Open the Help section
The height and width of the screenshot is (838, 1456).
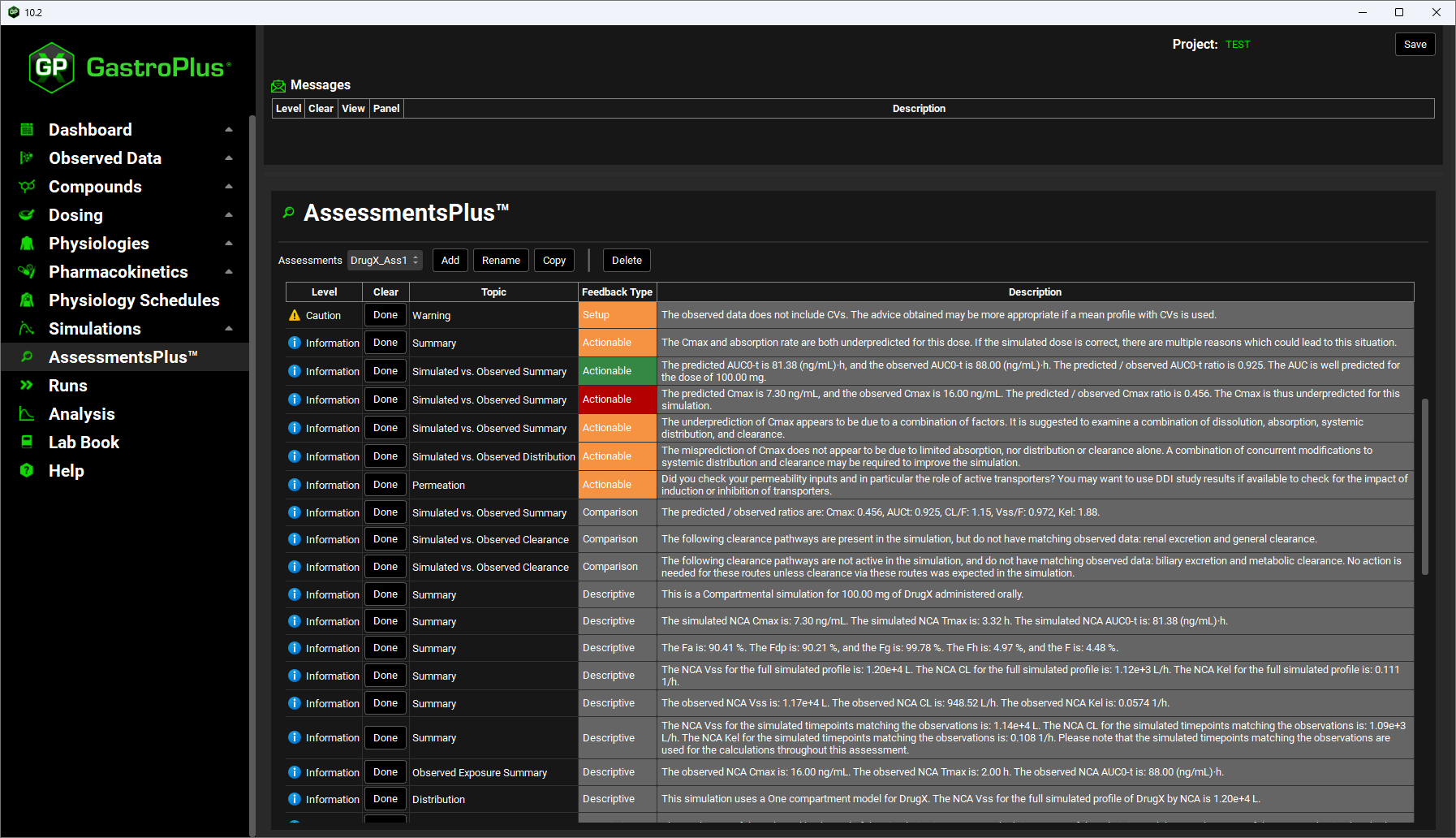125,471
